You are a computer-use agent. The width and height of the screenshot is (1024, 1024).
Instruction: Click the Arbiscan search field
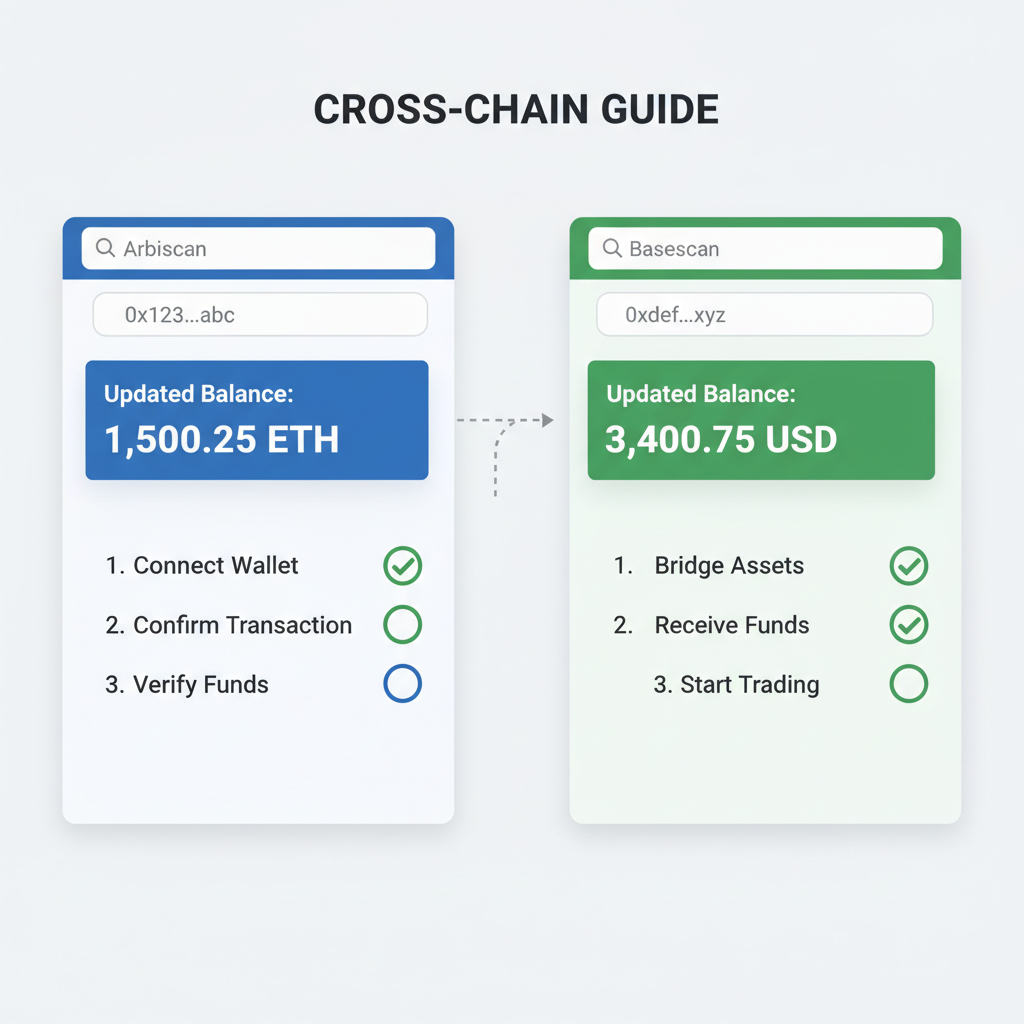click(x=258, y=248)
